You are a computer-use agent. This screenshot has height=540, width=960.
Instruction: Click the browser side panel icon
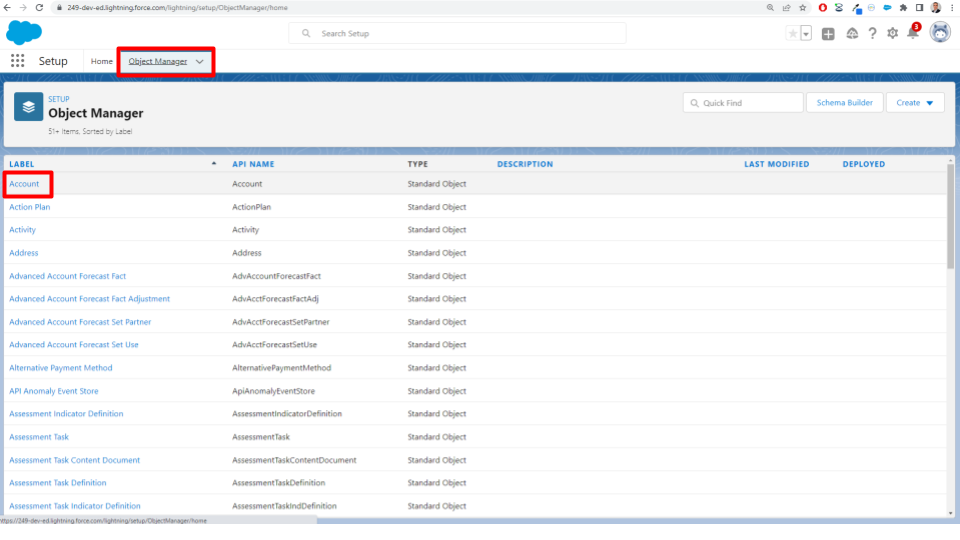(x=919, y=7)
